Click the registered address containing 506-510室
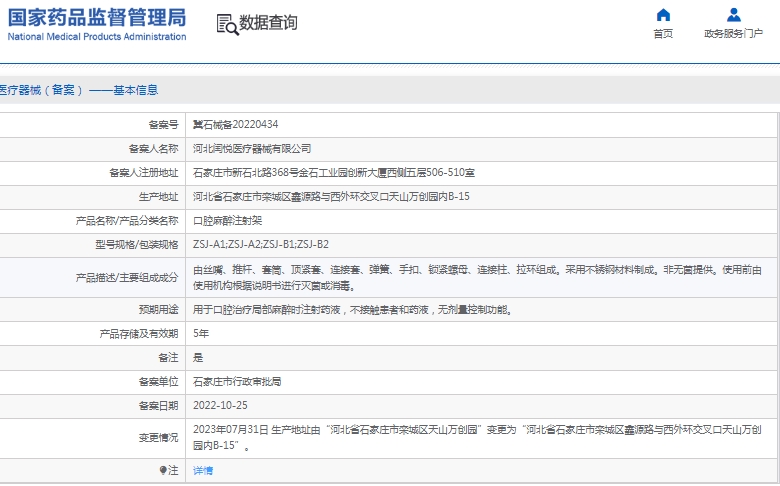The height and width of the screenshot is (486, 780). 334,173
